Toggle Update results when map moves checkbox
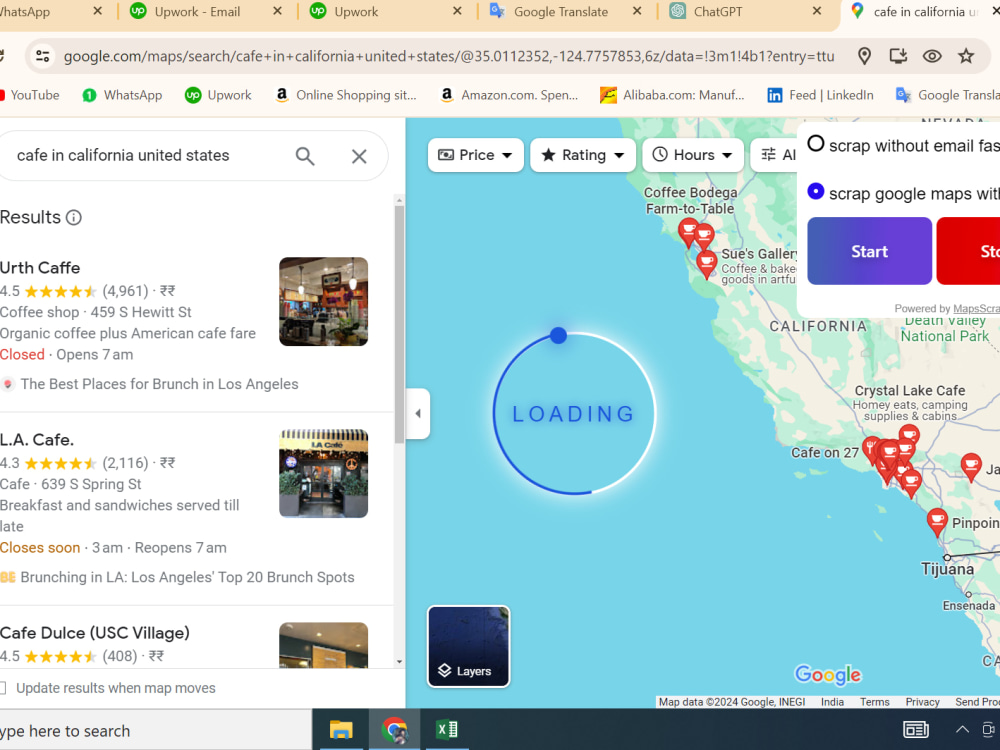1000x750 pixels. click(3, 688)
